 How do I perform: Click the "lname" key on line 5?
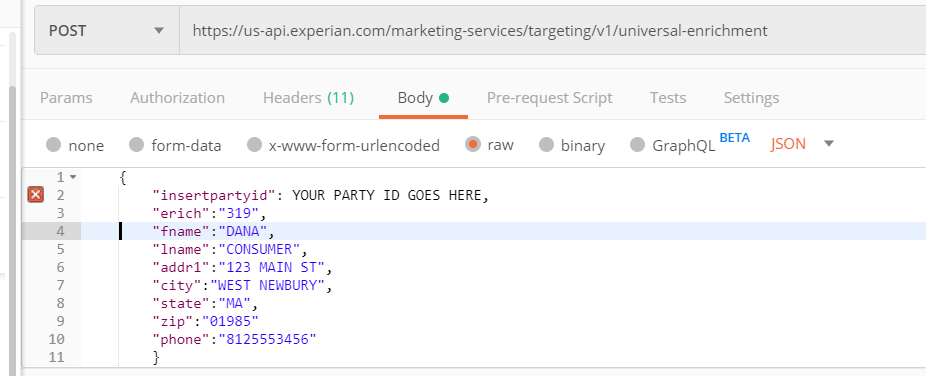181,249
